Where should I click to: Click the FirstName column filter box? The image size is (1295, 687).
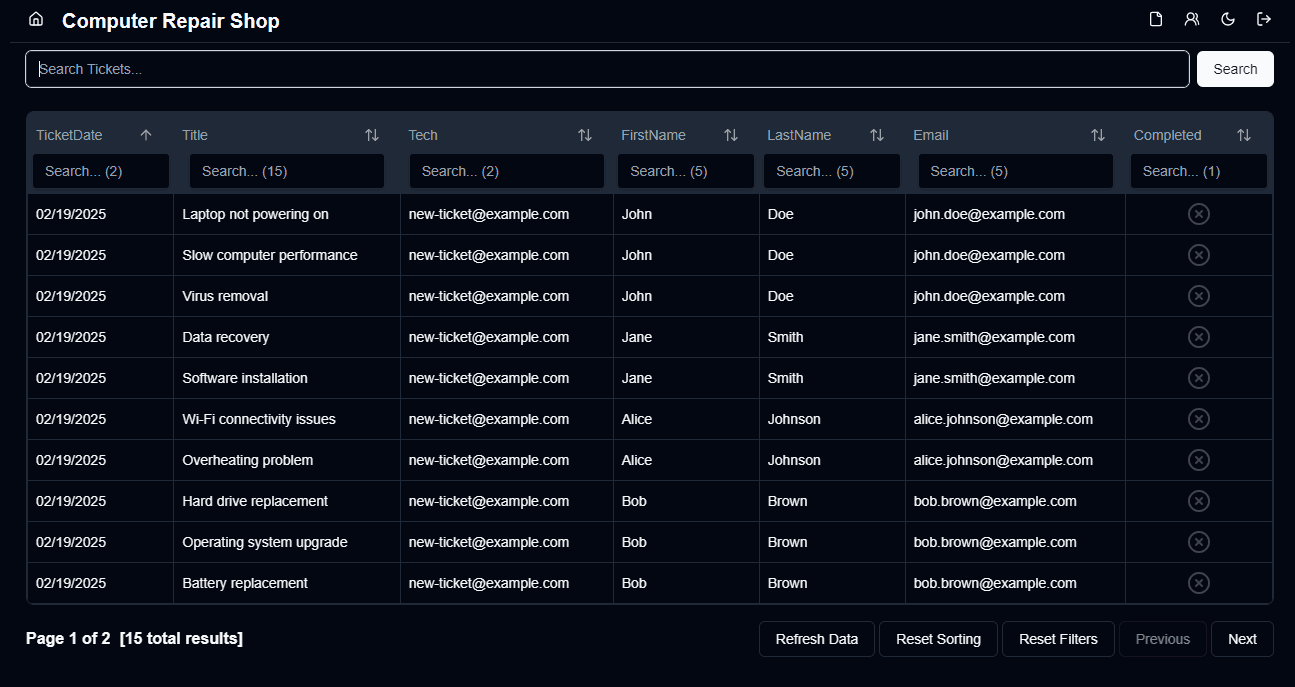[x=686, y=171]
